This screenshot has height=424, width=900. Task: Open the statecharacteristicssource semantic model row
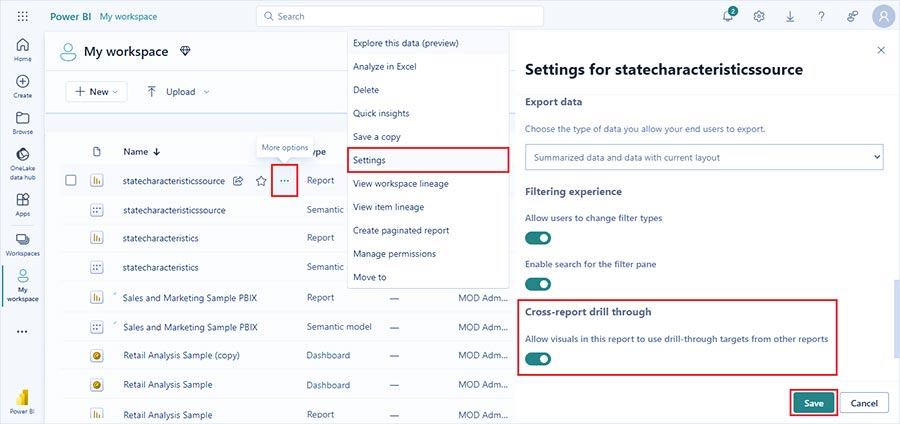click(174, 210)
